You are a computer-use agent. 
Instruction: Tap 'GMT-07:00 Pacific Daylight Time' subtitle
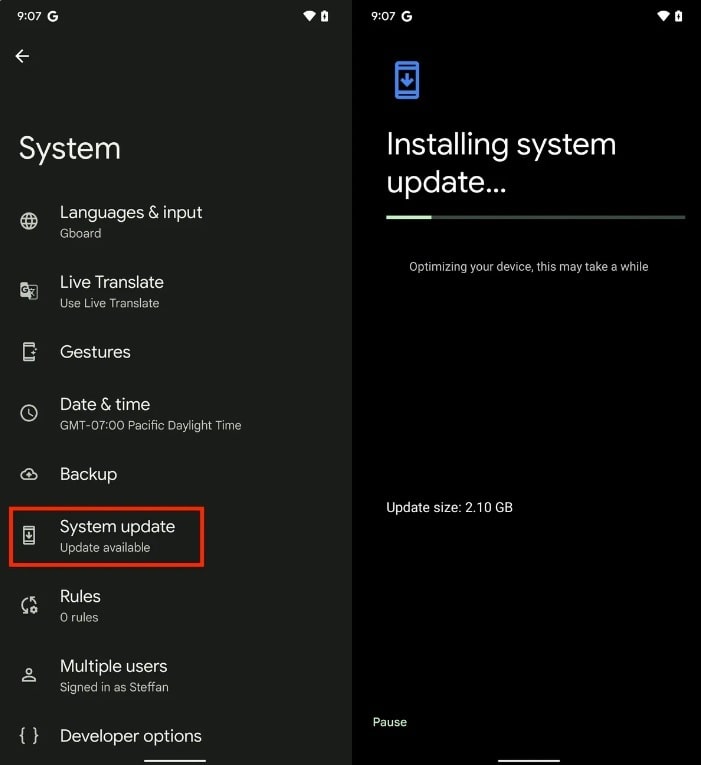(150, 425)
